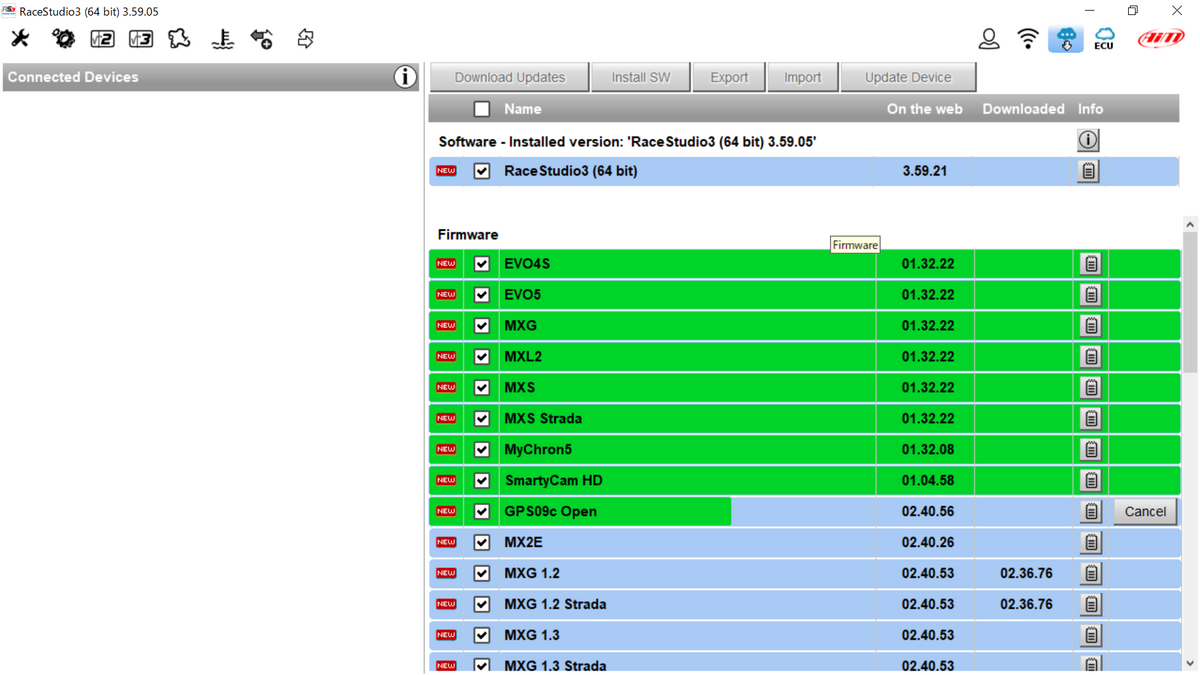Open release notes for MXS firmware
Screen dimensions: 1200x675
[1091, 388]
